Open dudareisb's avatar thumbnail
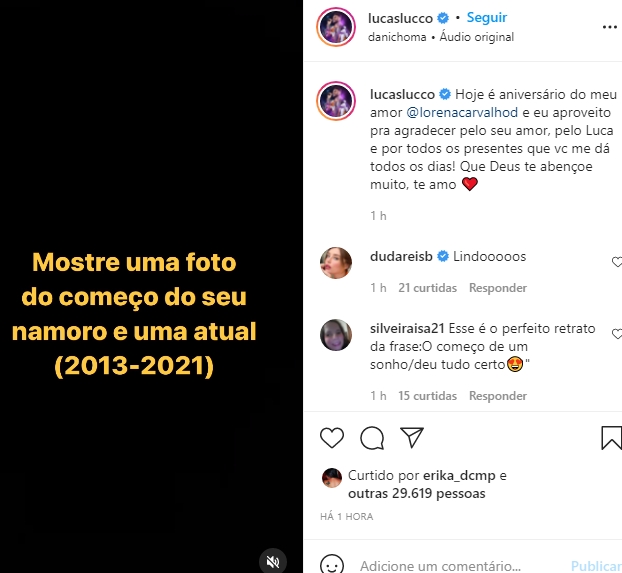Image resolution: width=622 pixels, height=573 pixels. [x=336, y=263]
